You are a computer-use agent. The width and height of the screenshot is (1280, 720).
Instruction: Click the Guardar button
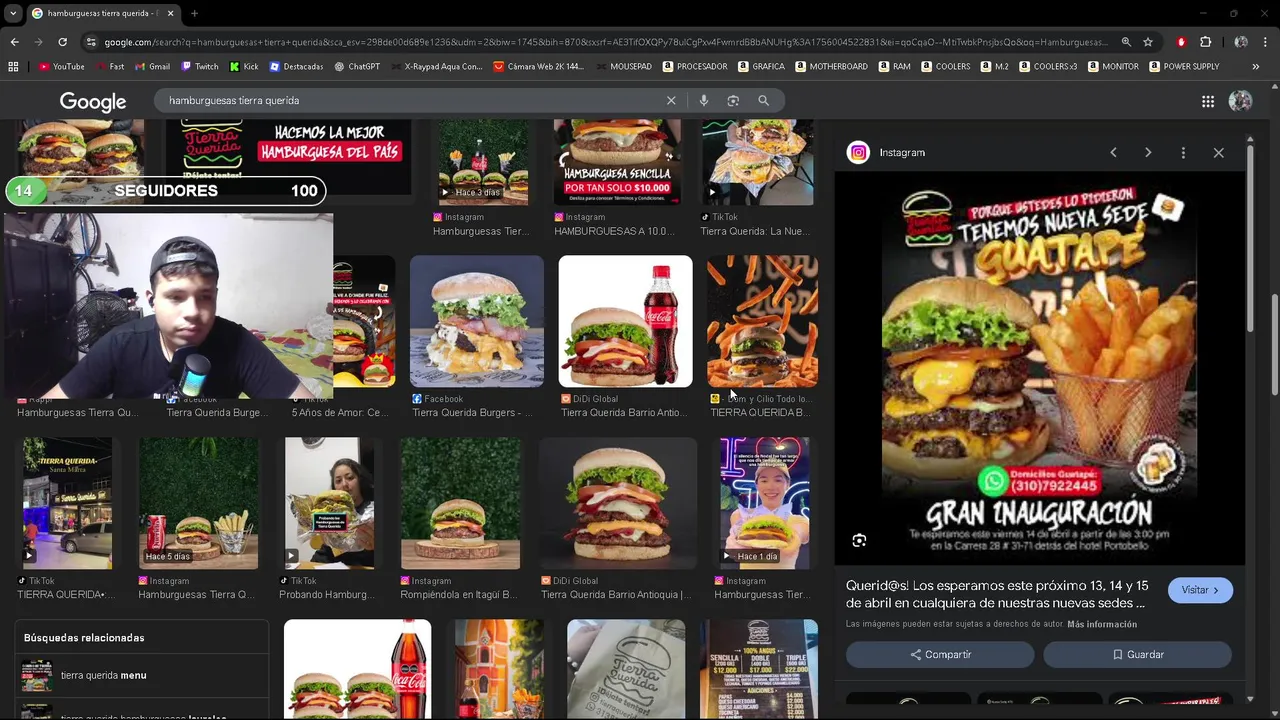pos(1137,655)
